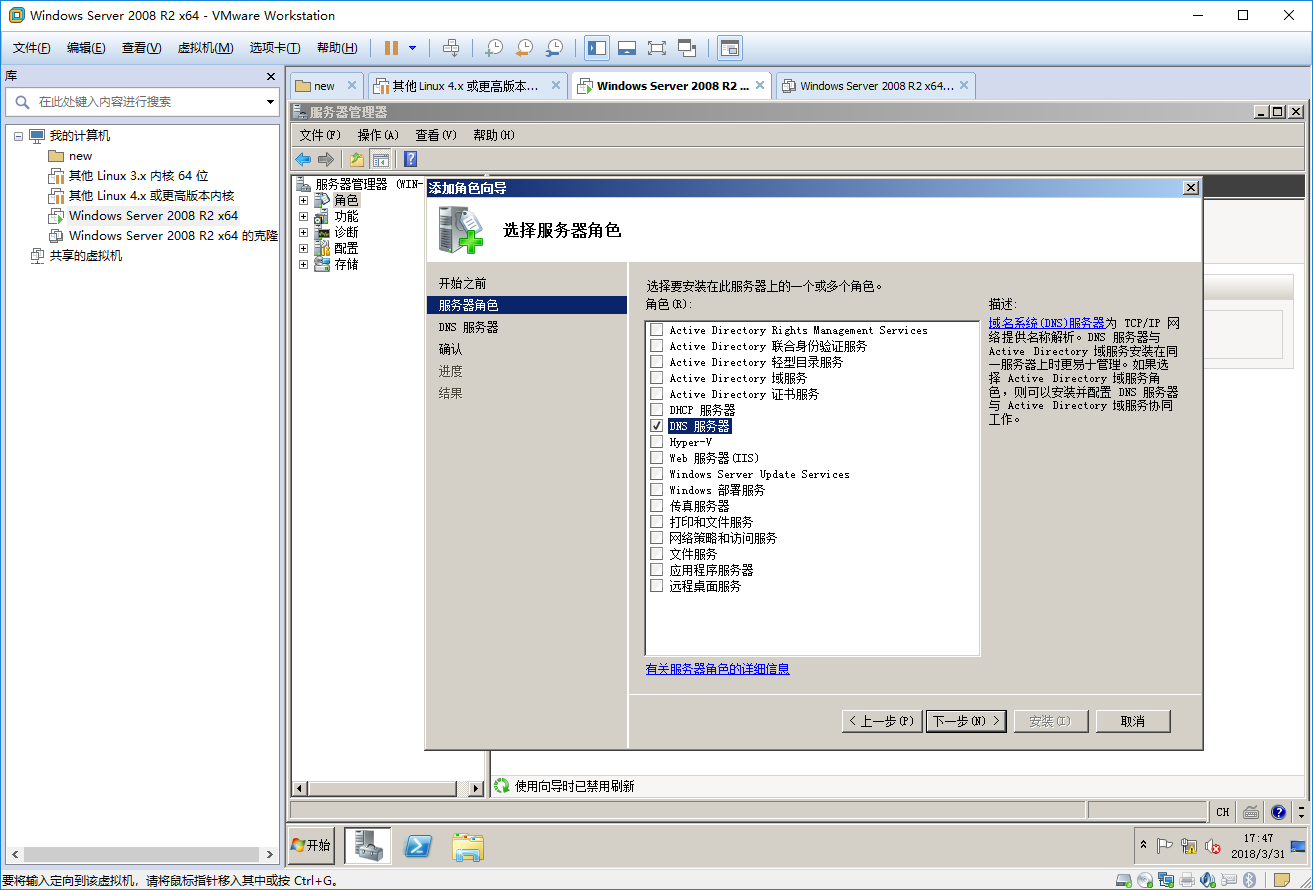Click the guest sound status icon in VMware status bar
This screenshot has width=1313, height=890.
pyautogui.click(x=1207, y=880)
